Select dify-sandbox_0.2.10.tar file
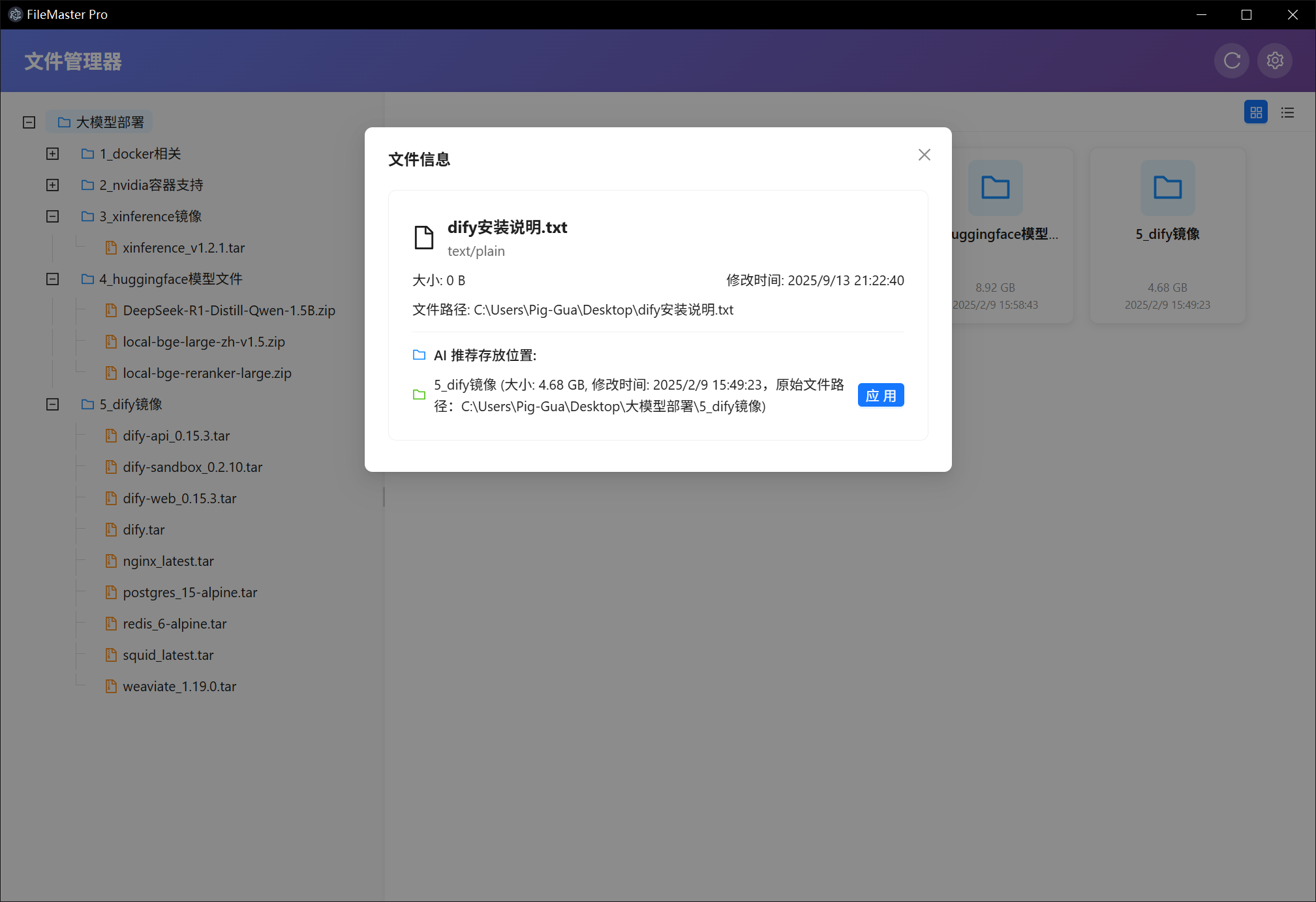1316x902 pixels. tap(183, 467)
